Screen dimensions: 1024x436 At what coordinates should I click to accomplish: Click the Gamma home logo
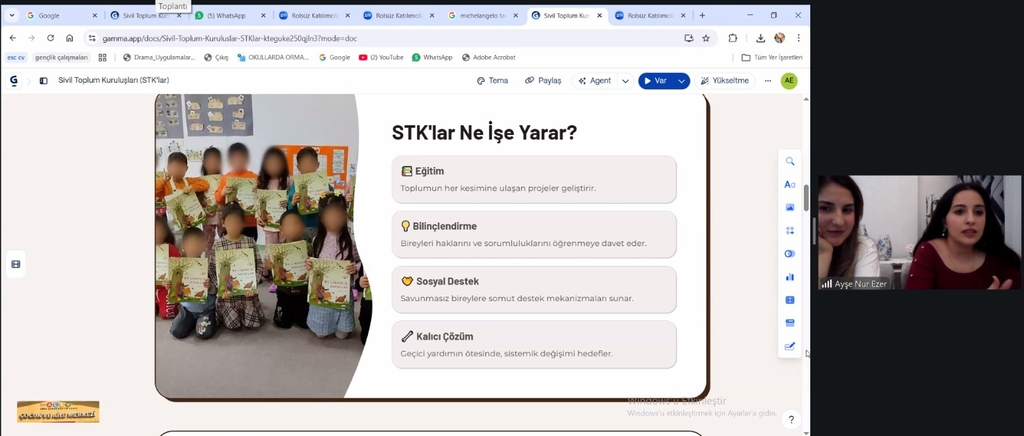pyautogui.click(x=14, y=81)
